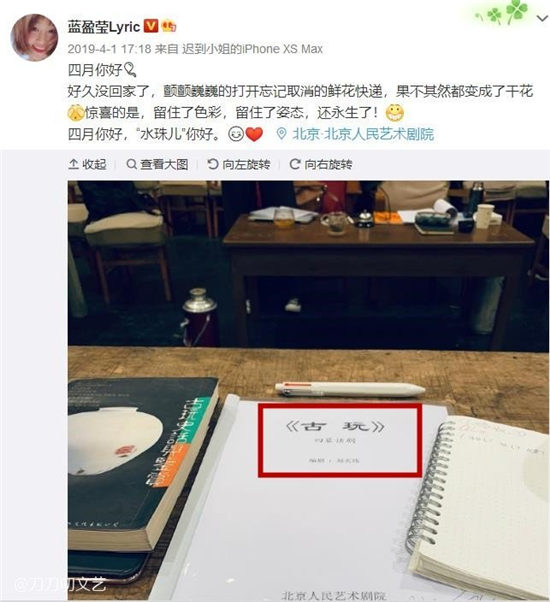Click the 收起 upward arrow icon

73,164
